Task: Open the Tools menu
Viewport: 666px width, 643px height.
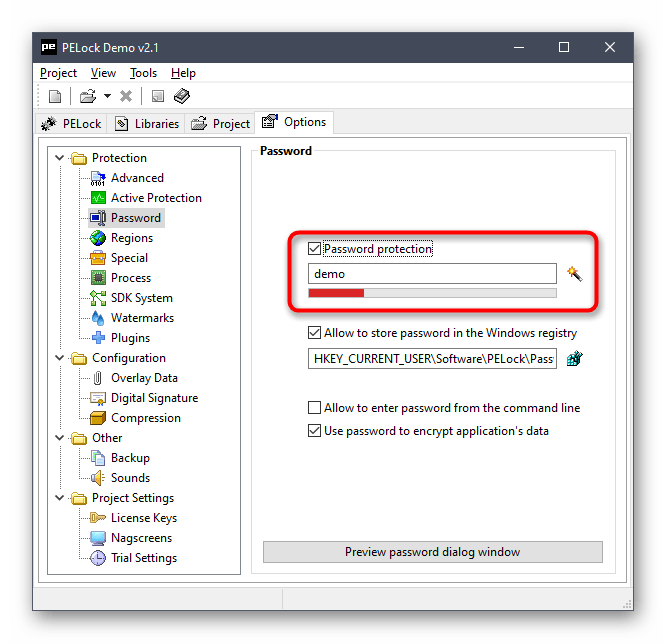Action: tap(144, 73)
